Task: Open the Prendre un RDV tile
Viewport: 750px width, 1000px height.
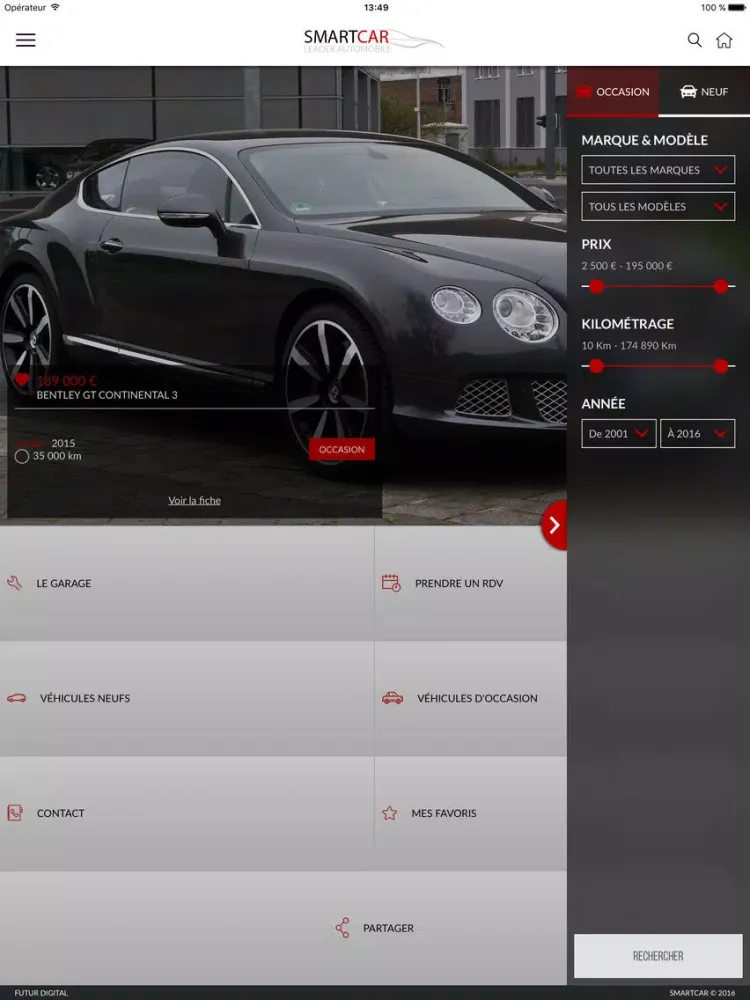Action: click(471, 583)
